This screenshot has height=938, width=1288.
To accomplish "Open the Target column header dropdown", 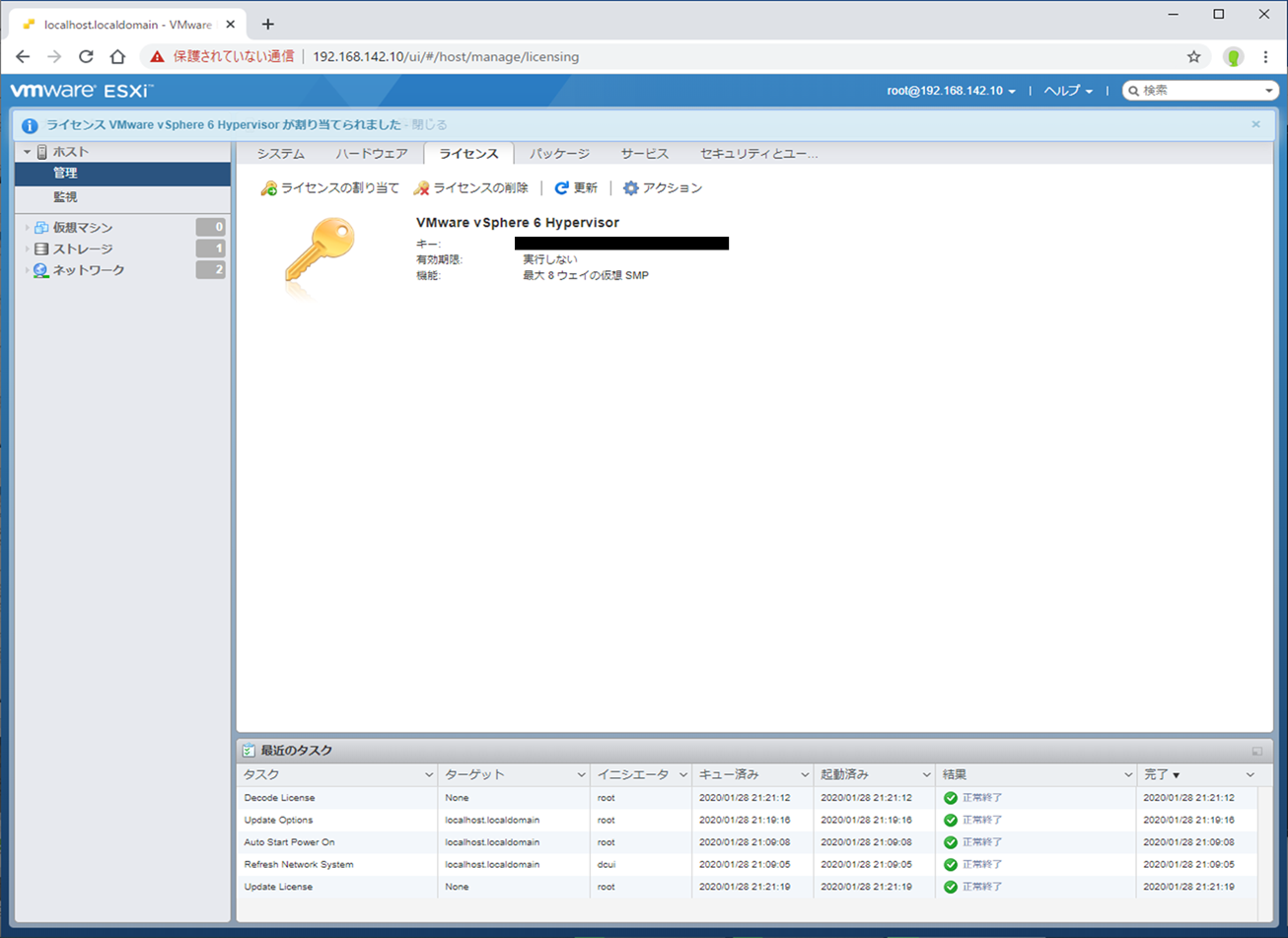I will [x=581, y=775].
